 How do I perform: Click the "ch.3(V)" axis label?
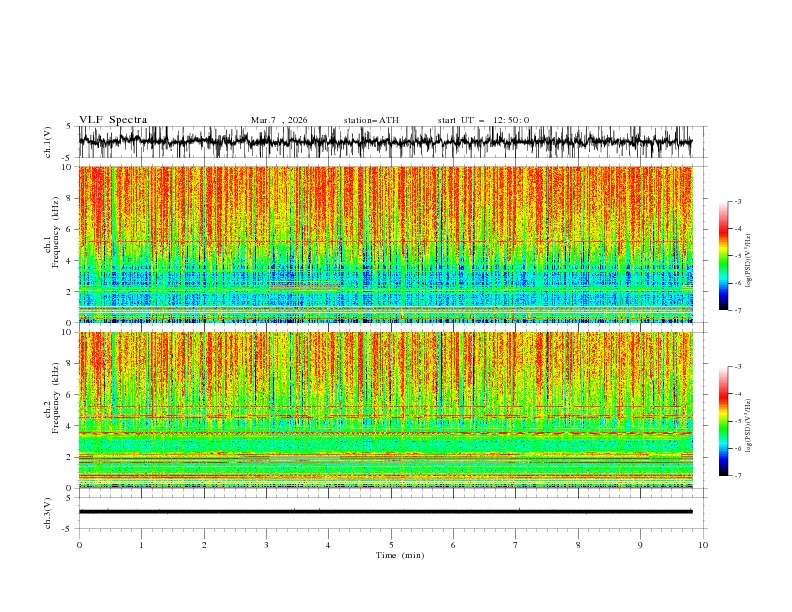click(x=48, y=513)
